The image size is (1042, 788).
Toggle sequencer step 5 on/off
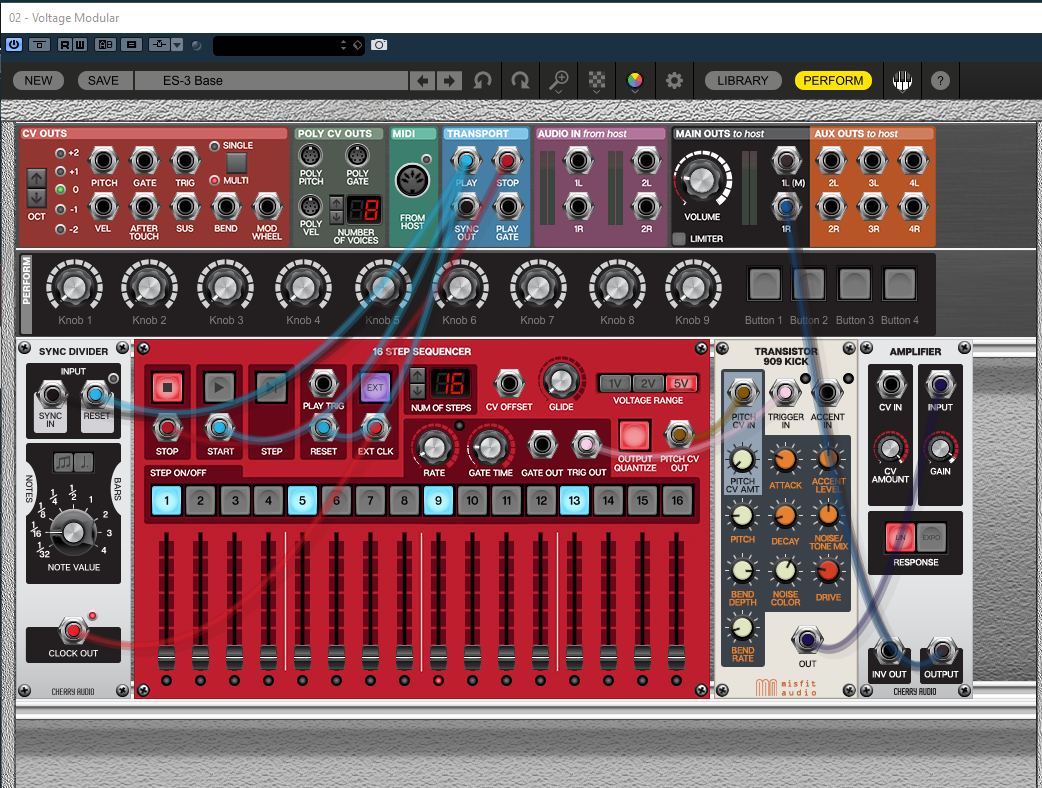click(x=302, y=500)
